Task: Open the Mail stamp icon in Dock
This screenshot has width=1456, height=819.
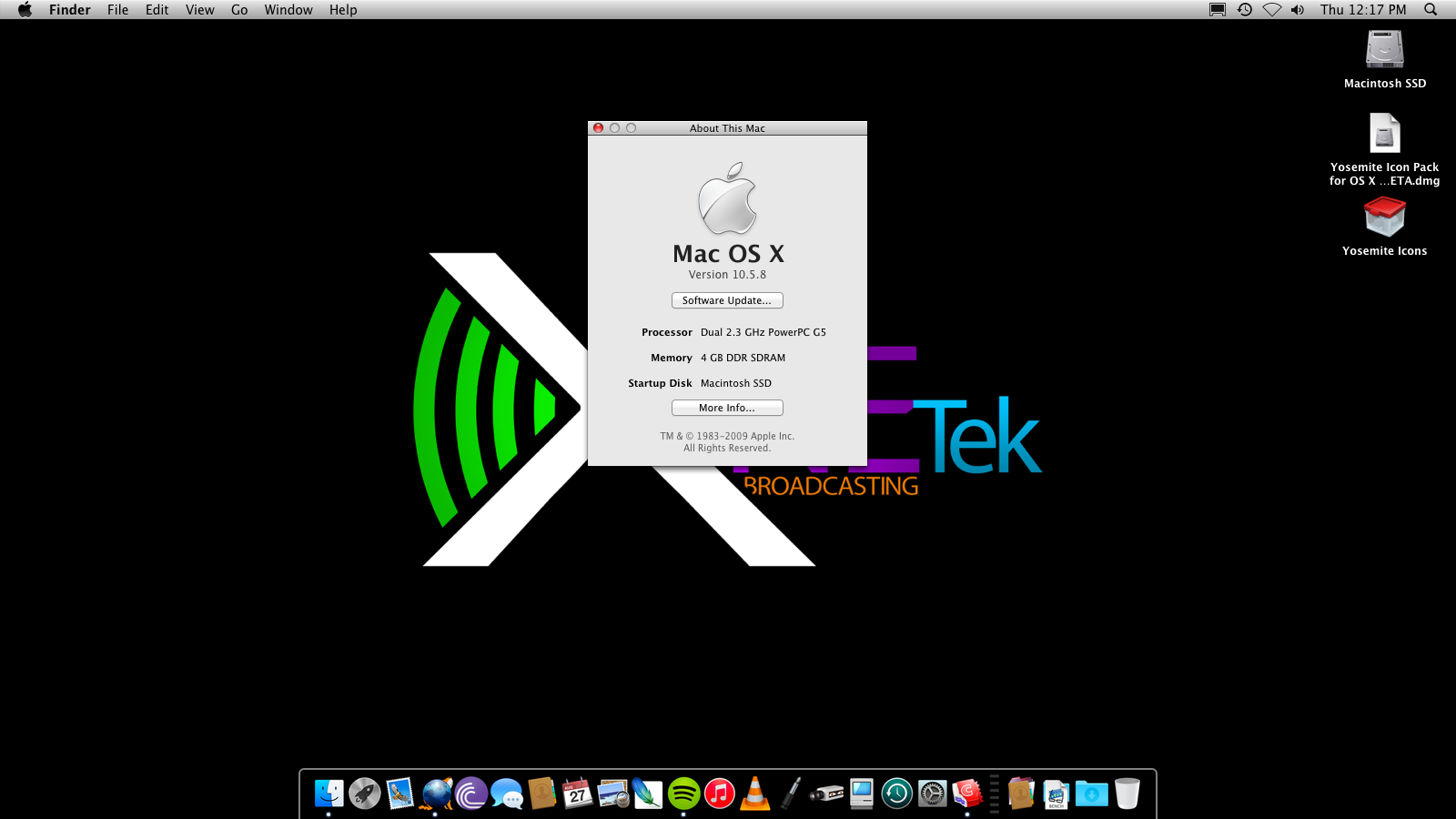Action: pos(400,794)
